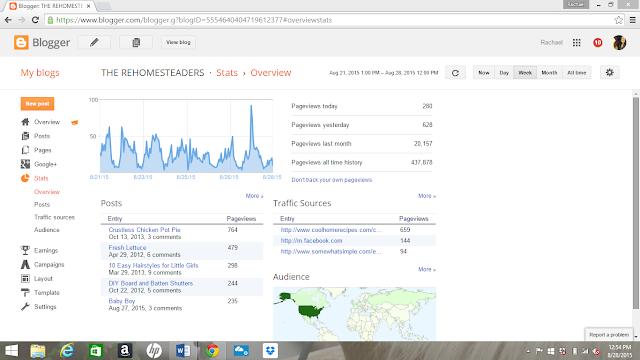The image size is (640, 360).
Task: Open Internet Explorer from the taskbar
Action: (67, 351)
